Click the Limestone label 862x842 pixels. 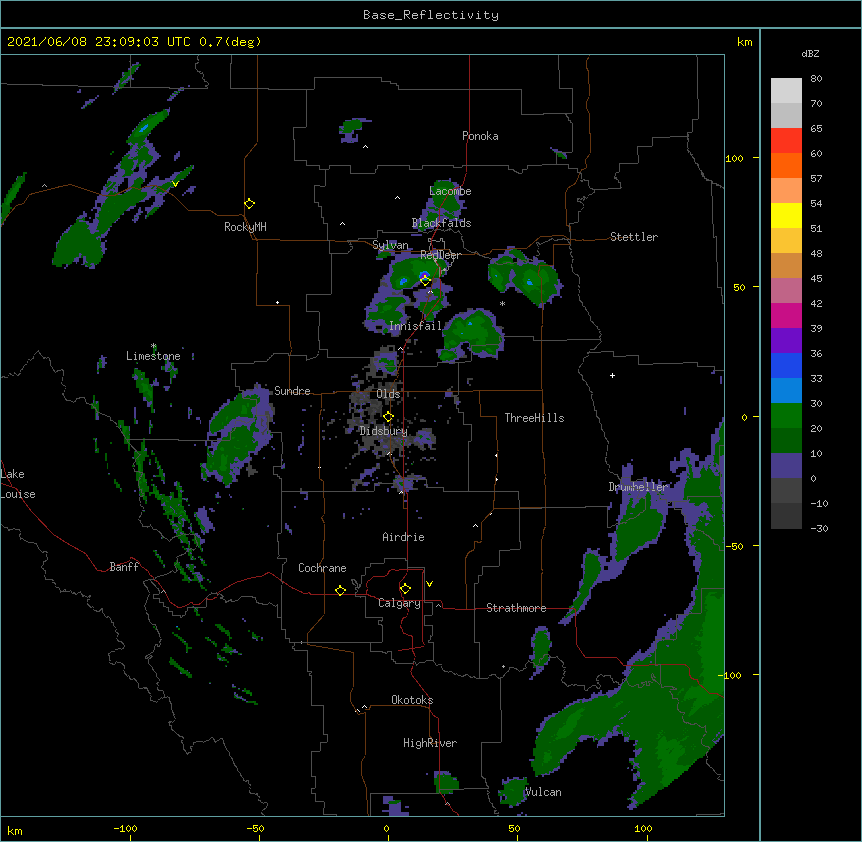153,356
